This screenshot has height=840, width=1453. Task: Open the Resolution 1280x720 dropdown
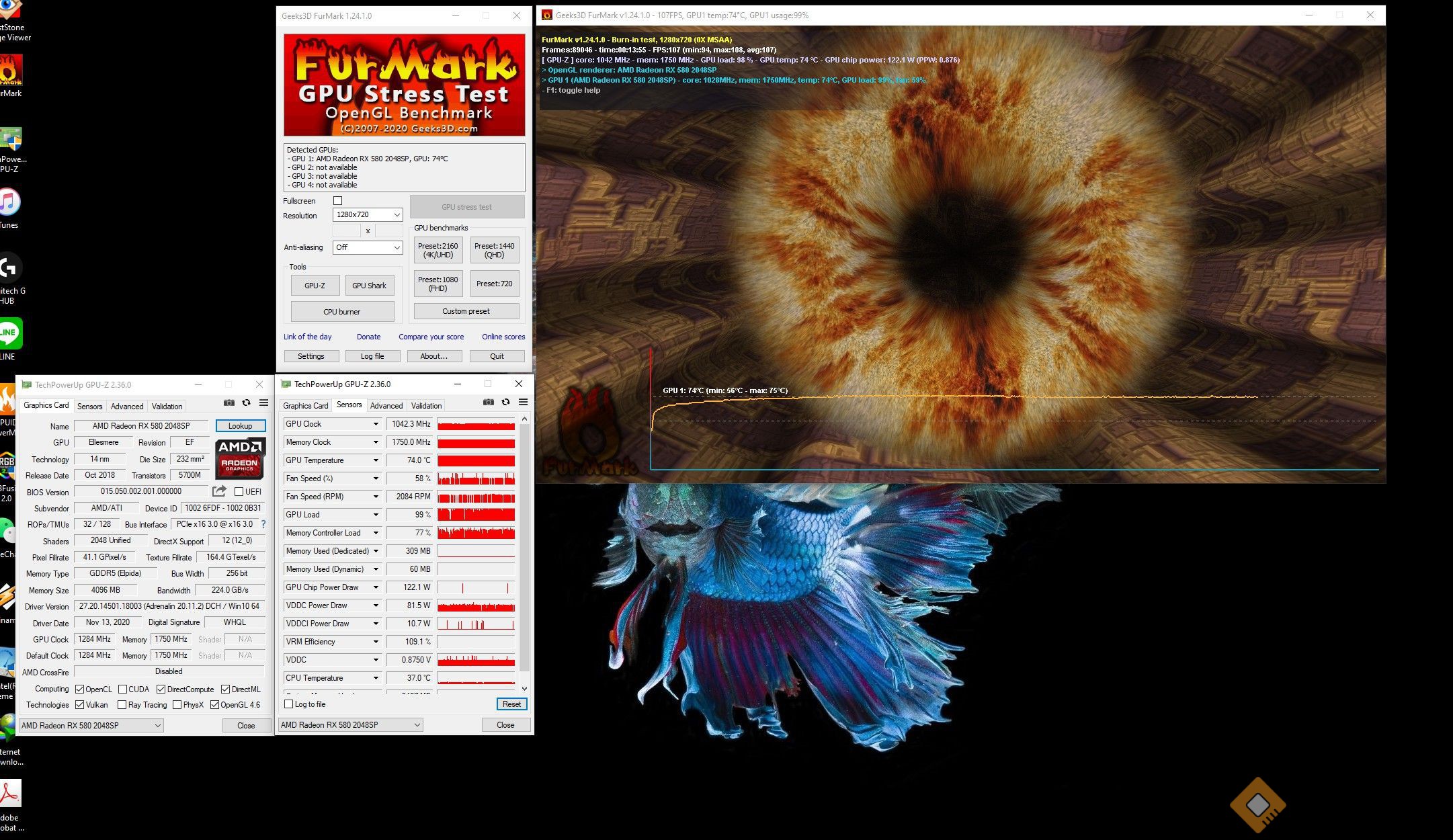point(368,215)
